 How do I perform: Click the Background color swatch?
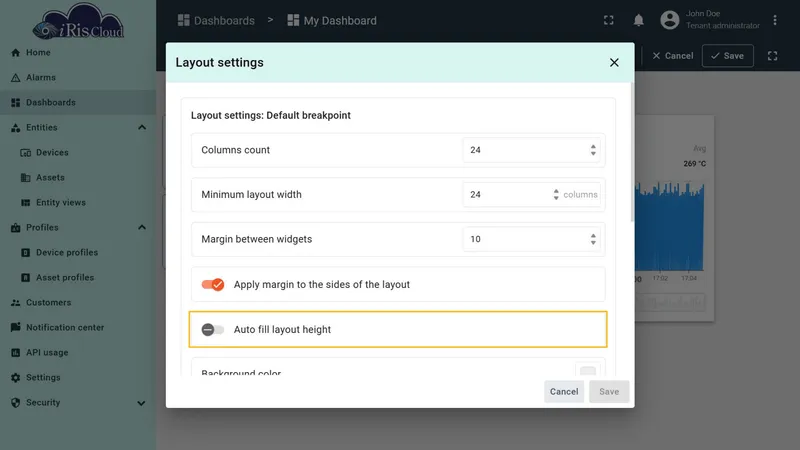tap(588, 370)
